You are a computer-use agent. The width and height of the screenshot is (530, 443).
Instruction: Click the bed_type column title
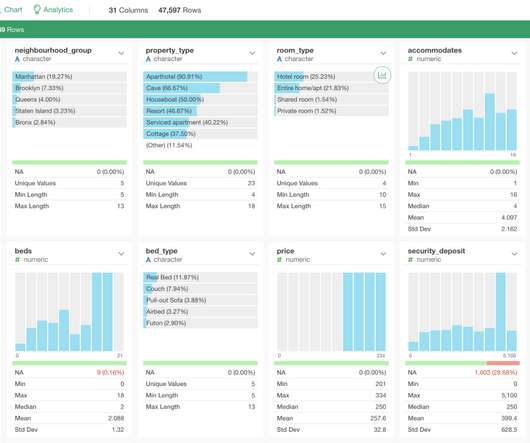click(x=162, y=251)
